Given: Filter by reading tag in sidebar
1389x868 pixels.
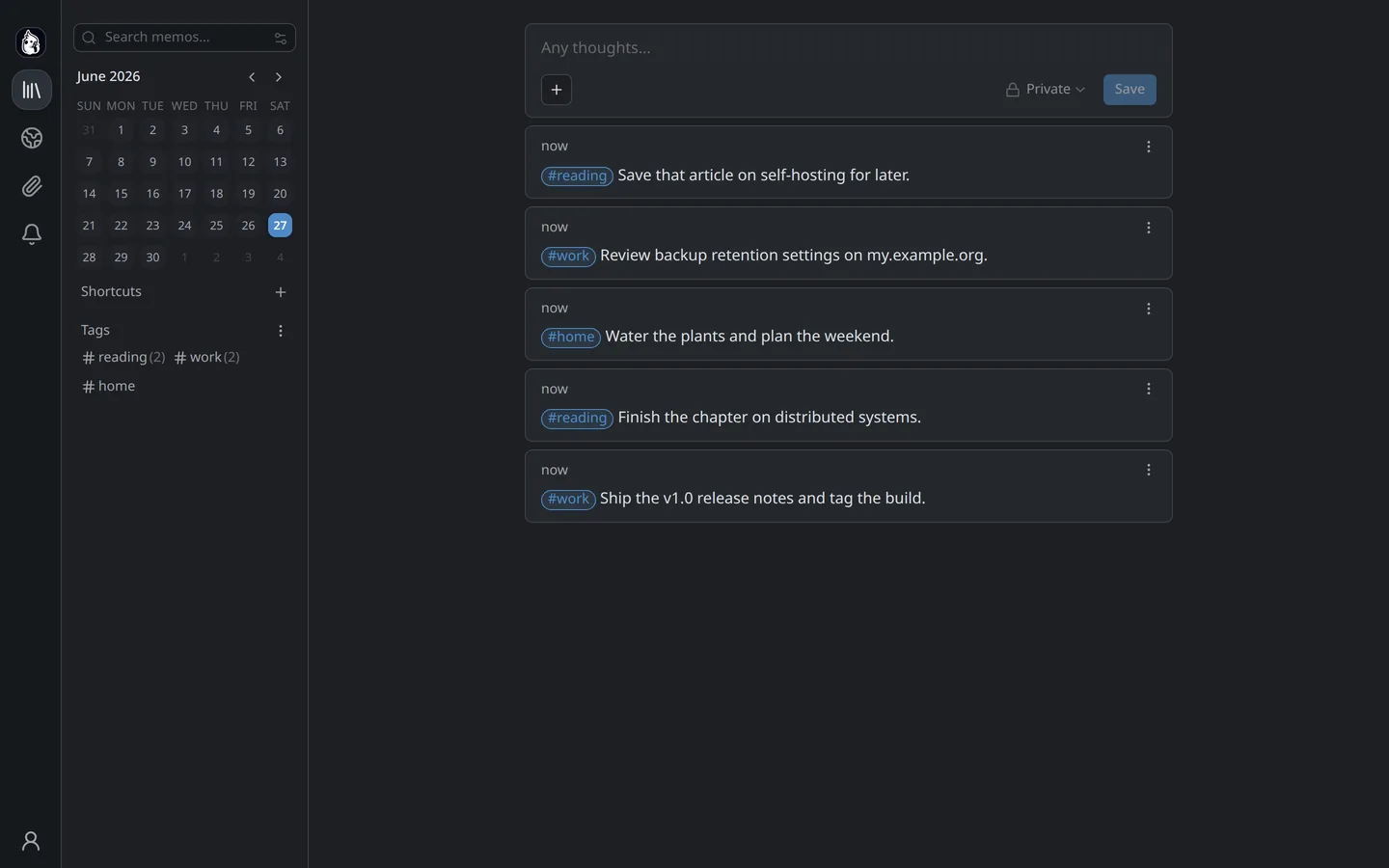Looking at the screenshot, I should (x=123, y=358).
